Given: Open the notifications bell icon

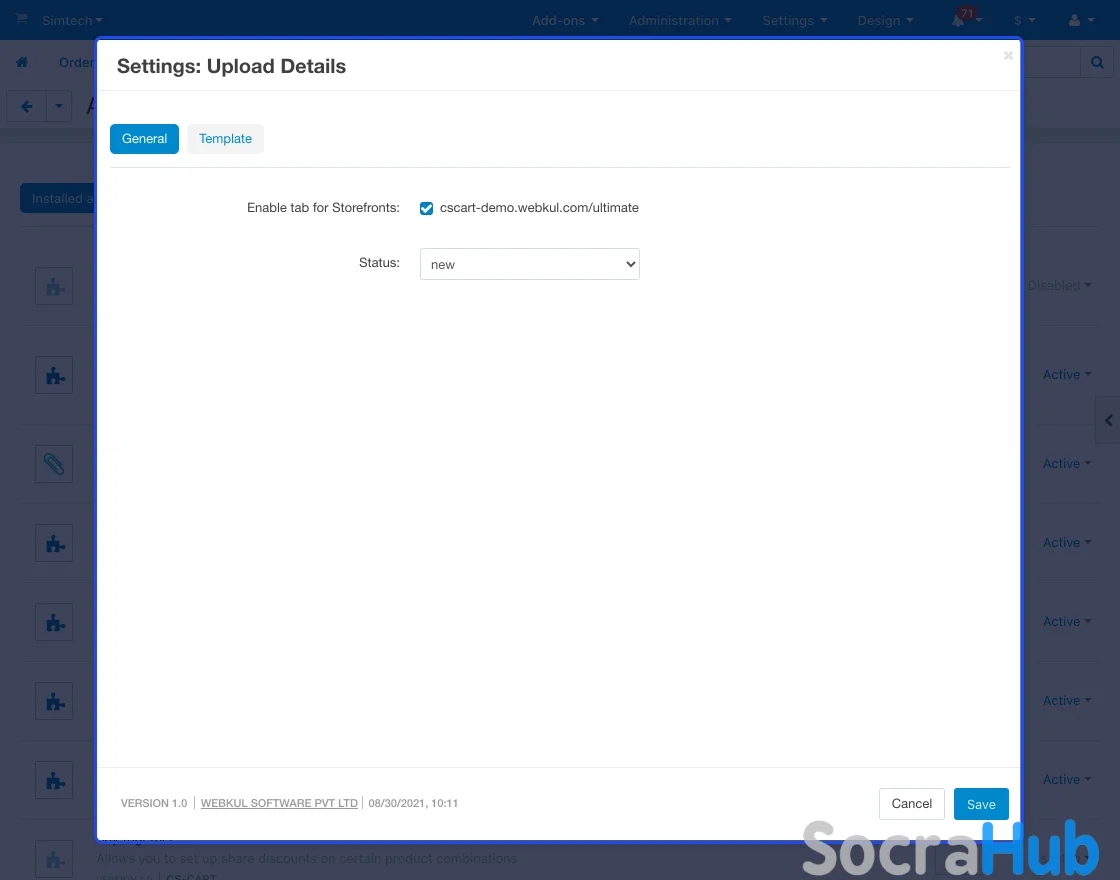Looking at the screenshot, I should click(x=960, y=20).
